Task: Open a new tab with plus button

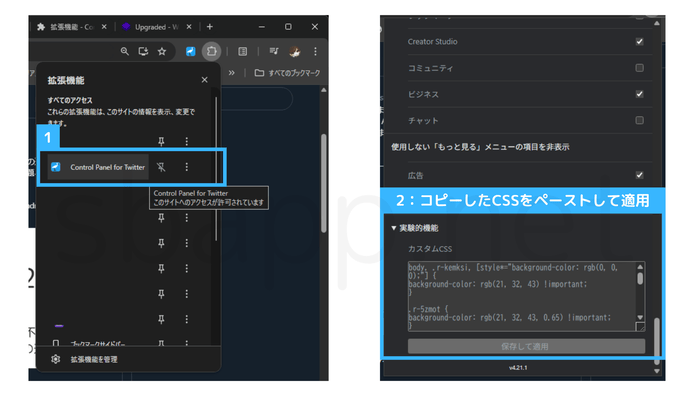Action: [x=210, y=27]
